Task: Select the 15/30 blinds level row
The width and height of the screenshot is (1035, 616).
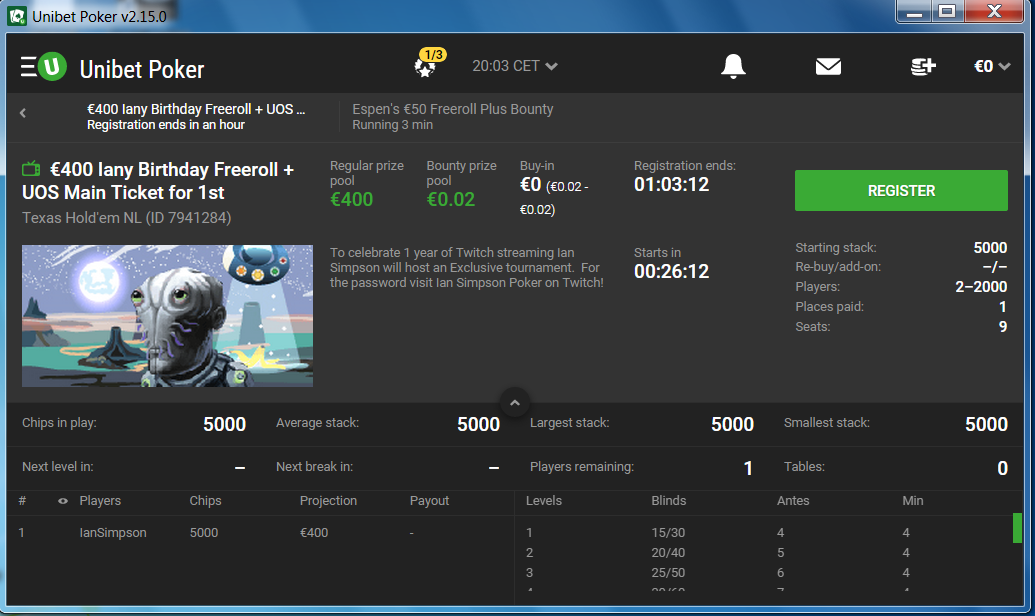Action: point(766,532)
